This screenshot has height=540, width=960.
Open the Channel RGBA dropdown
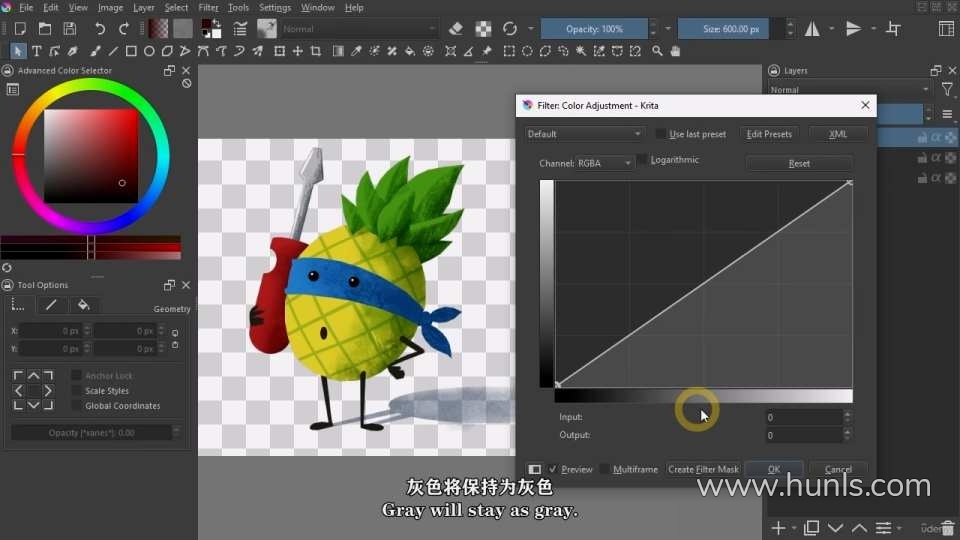(606, 163)
